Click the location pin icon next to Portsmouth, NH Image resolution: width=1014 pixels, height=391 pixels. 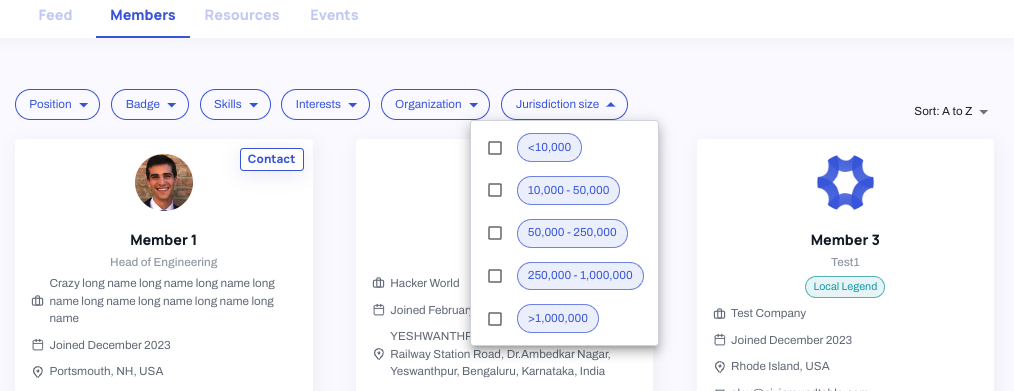coord(38,372)
